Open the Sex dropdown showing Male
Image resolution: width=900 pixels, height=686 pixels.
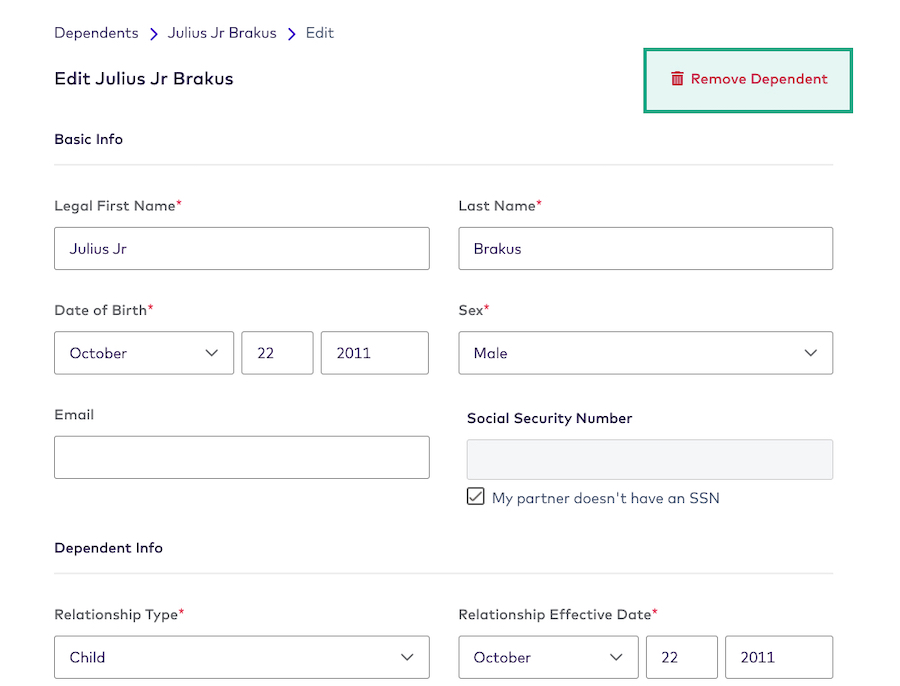click(x=645, y=353)
